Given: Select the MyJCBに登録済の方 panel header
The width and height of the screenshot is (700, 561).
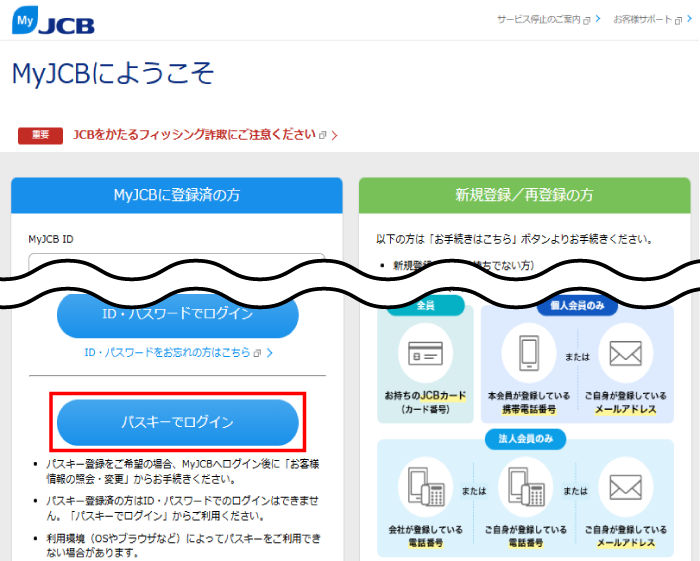Looking at the screenshot, I should coord(177,195).
